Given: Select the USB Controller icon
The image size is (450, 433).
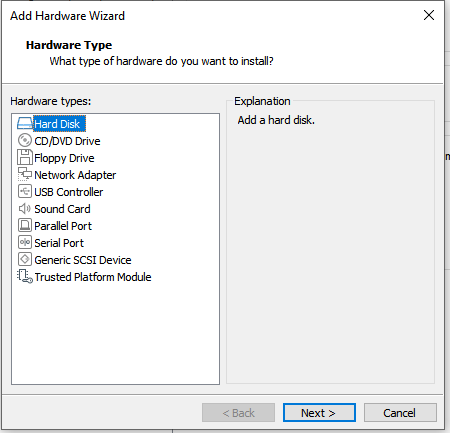Looking at the screenshot, I should coord(25,191).
